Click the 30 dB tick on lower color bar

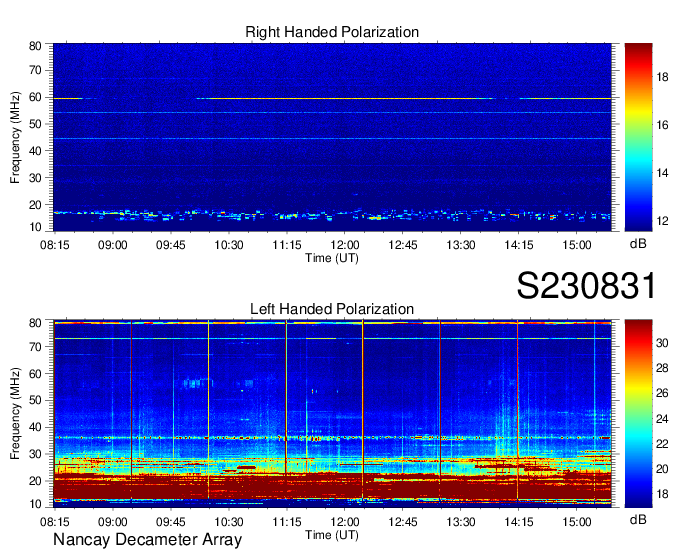click(662, 343)
